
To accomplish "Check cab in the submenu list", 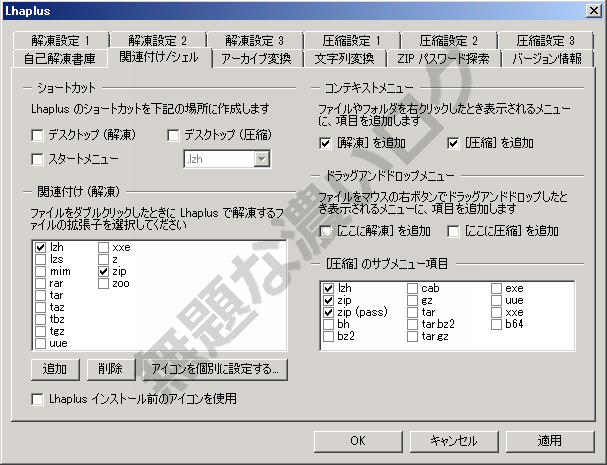I will 412,288.
